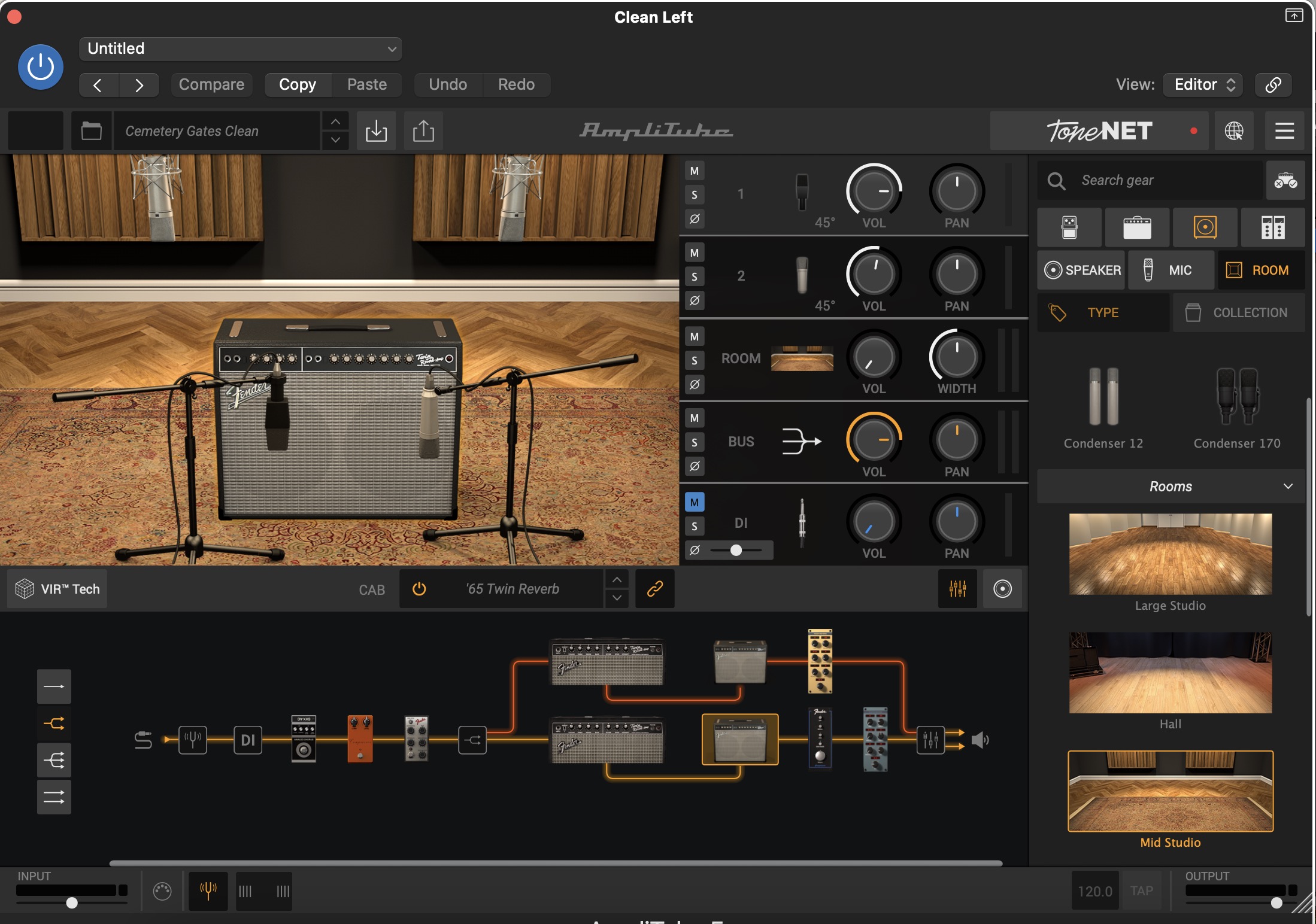The height and width of the screenshot is (924, 1316).
Task: Open the preset browser folder icon
Action: coord(91,130)
